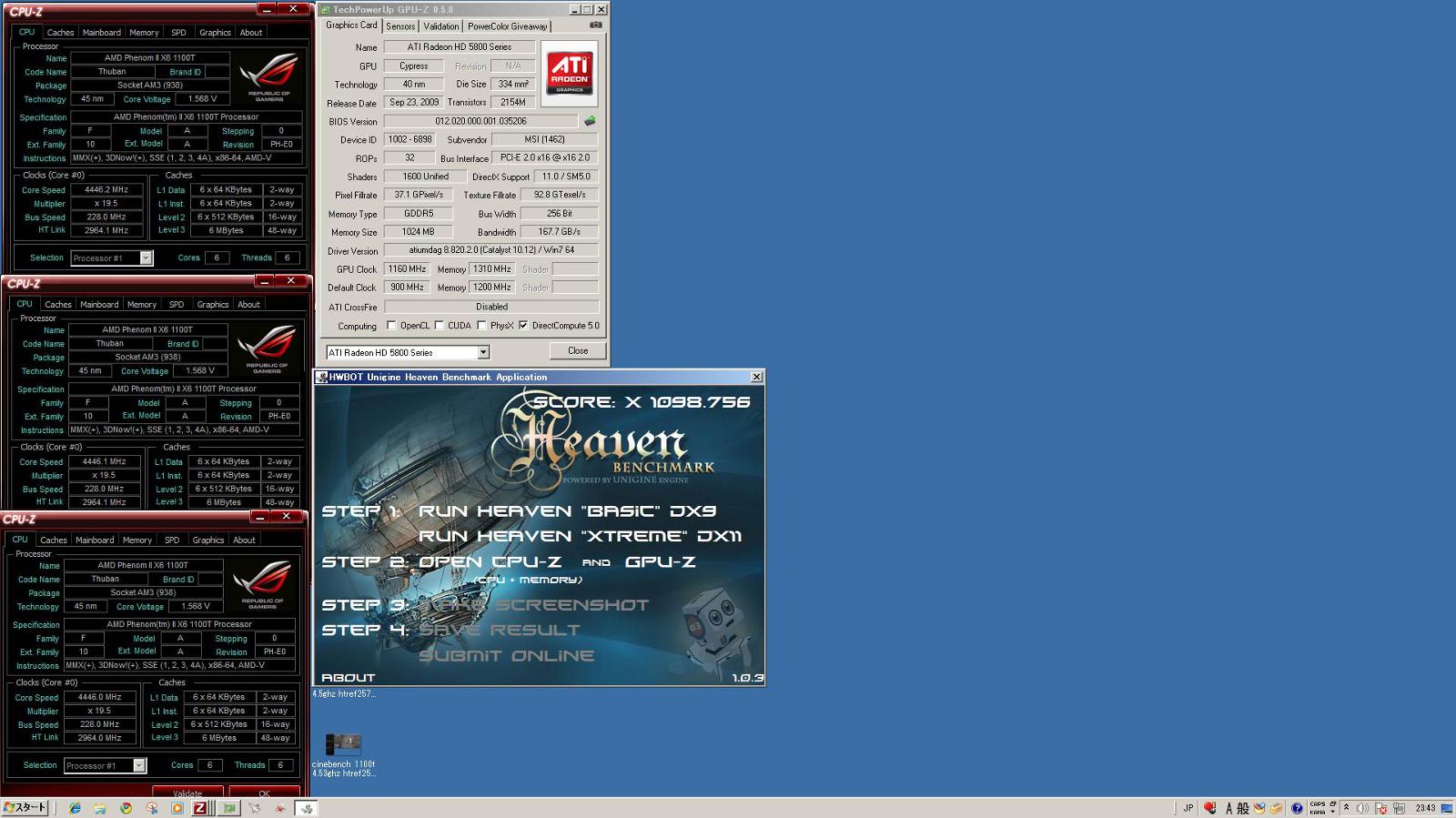Image resolution: width=1456 pixels, height=818 pixels.
Task: Open Windows Explorer folder from the taskbar
Action: pos(100,808)
